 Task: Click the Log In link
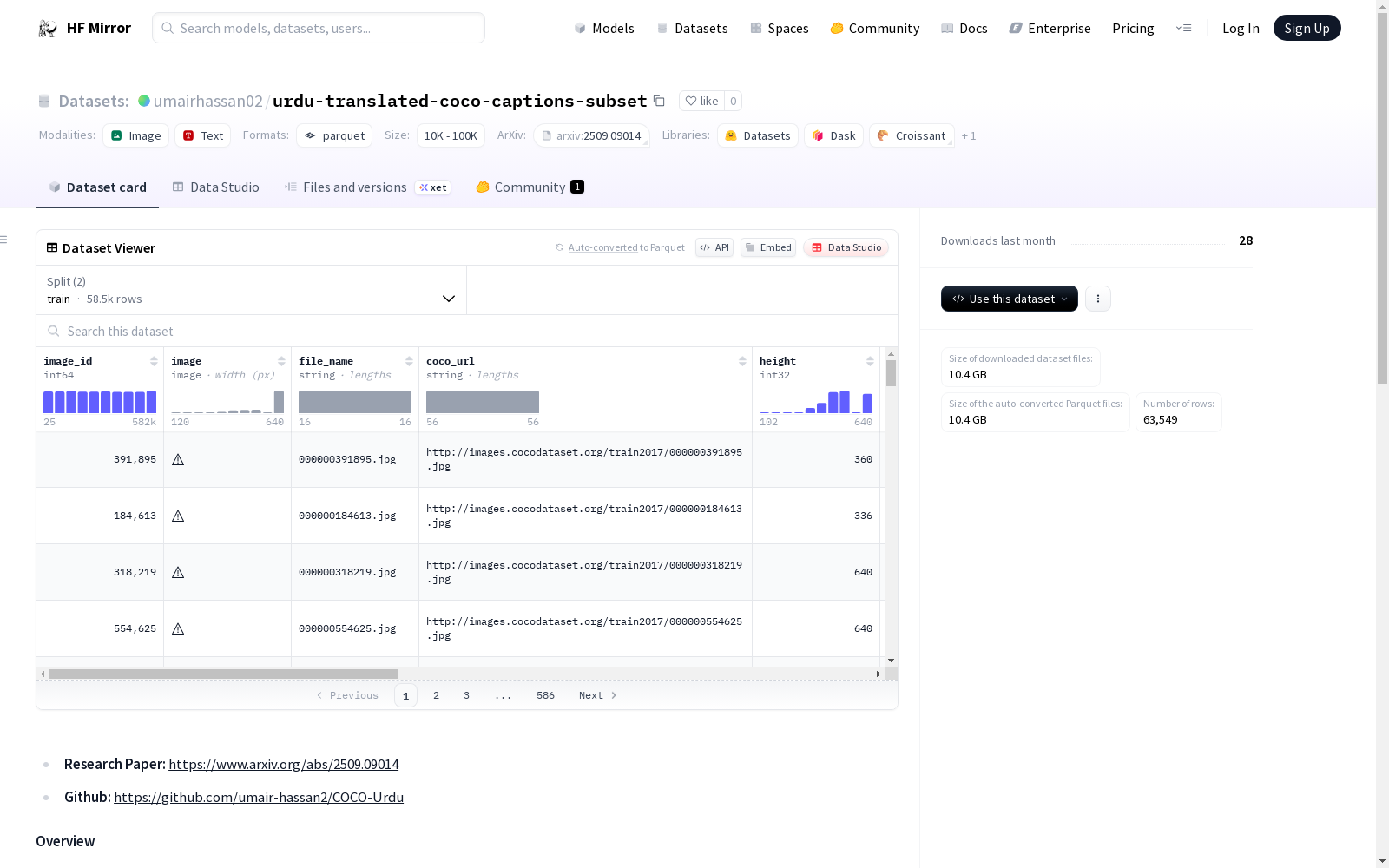(x=1241, y=29)
